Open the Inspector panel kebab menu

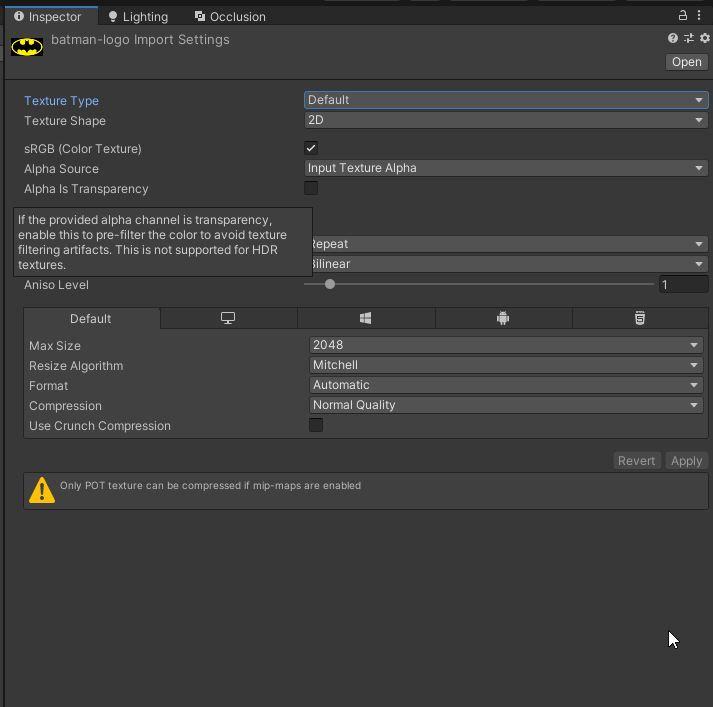point(699,15)
